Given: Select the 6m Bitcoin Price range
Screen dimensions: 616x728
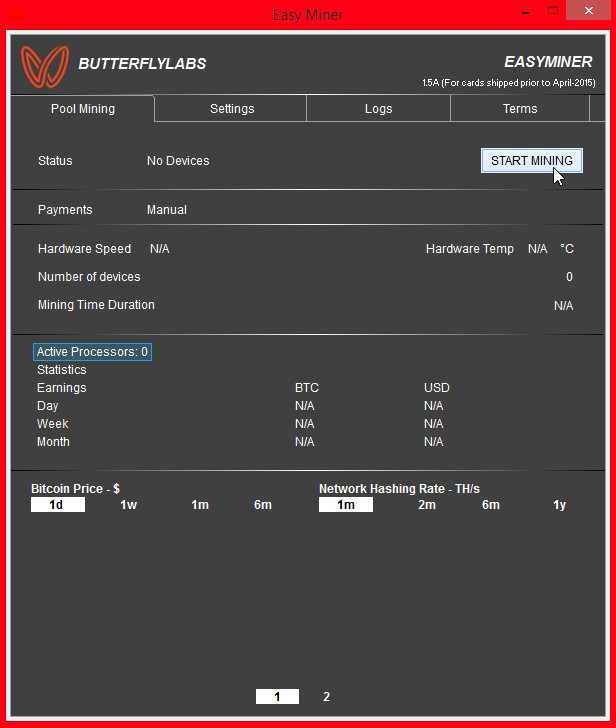Looking at the screenshot, I should coord(263,505).
